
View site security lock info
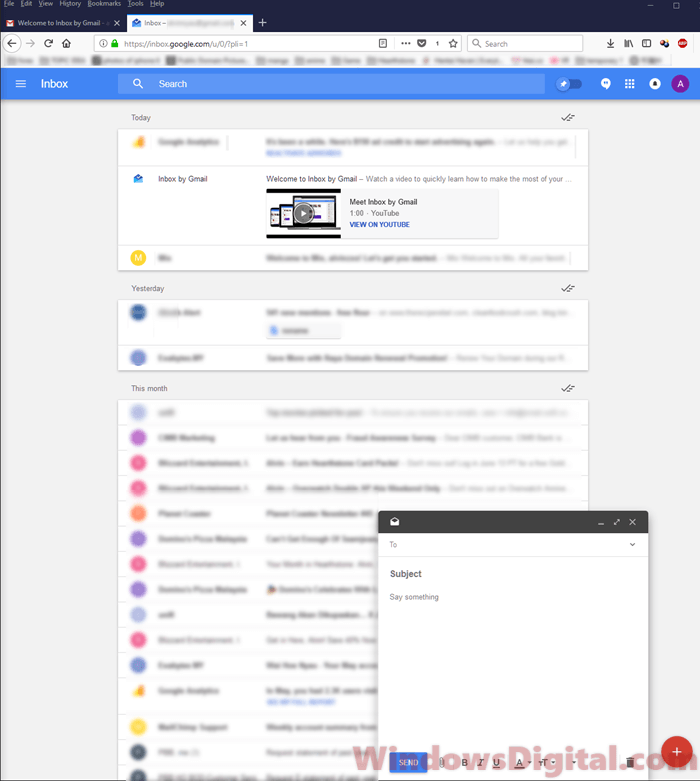click(x=115, y=43)
